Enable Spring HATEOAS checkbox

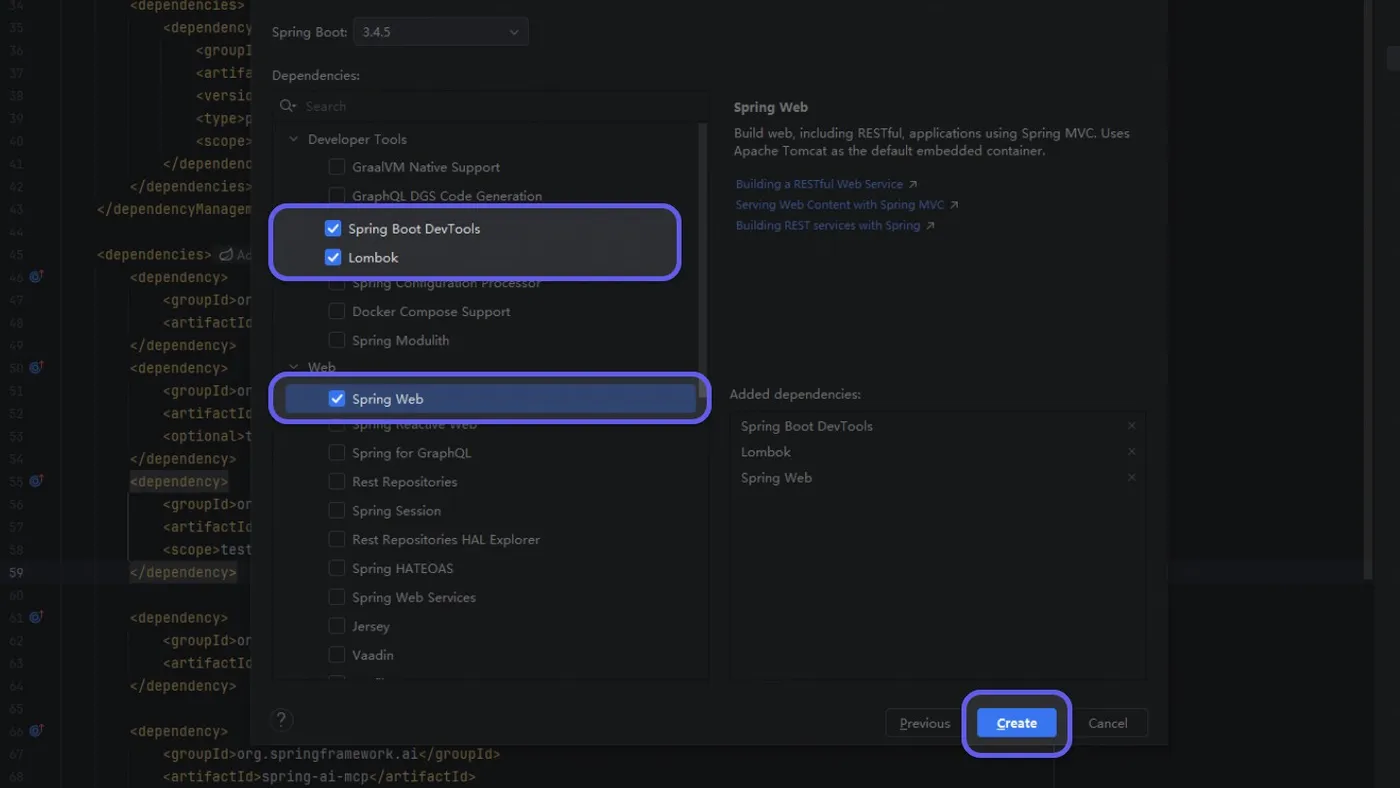coord(337,569)
